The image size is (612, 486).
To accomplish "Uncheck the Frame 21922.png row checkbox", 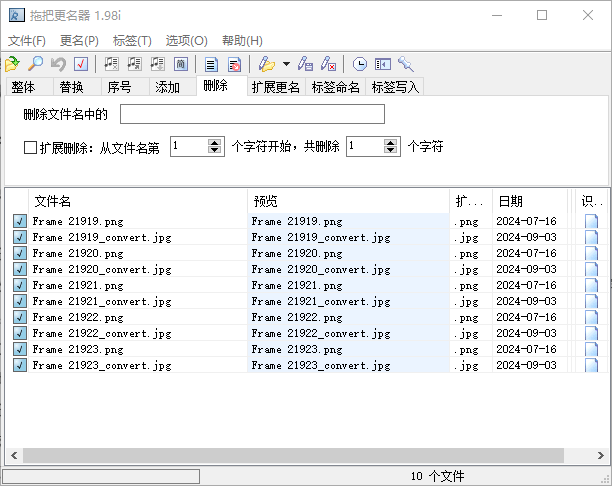I will click(x=20, y=317).
